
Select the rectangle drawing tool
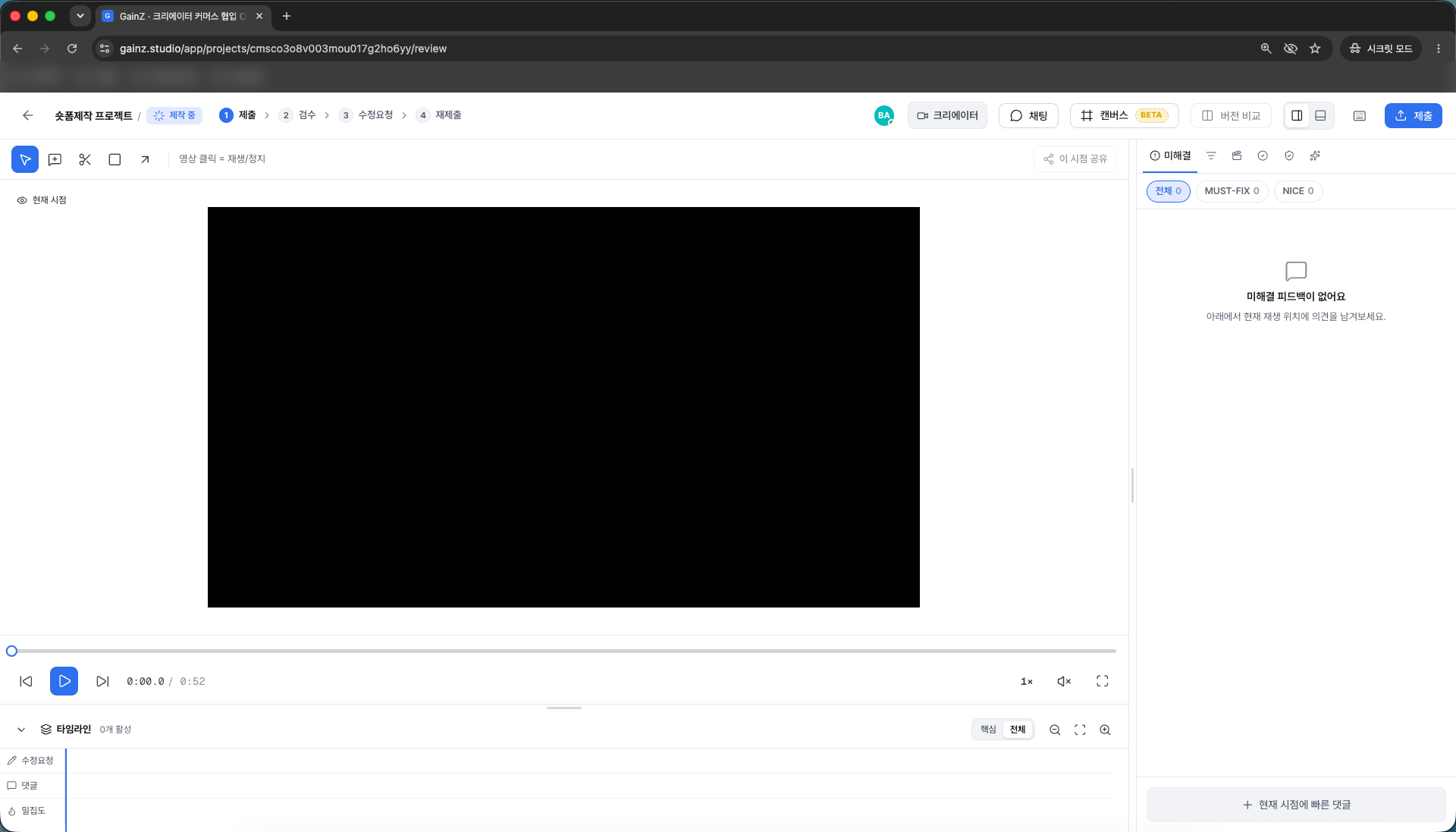point(115,159)
